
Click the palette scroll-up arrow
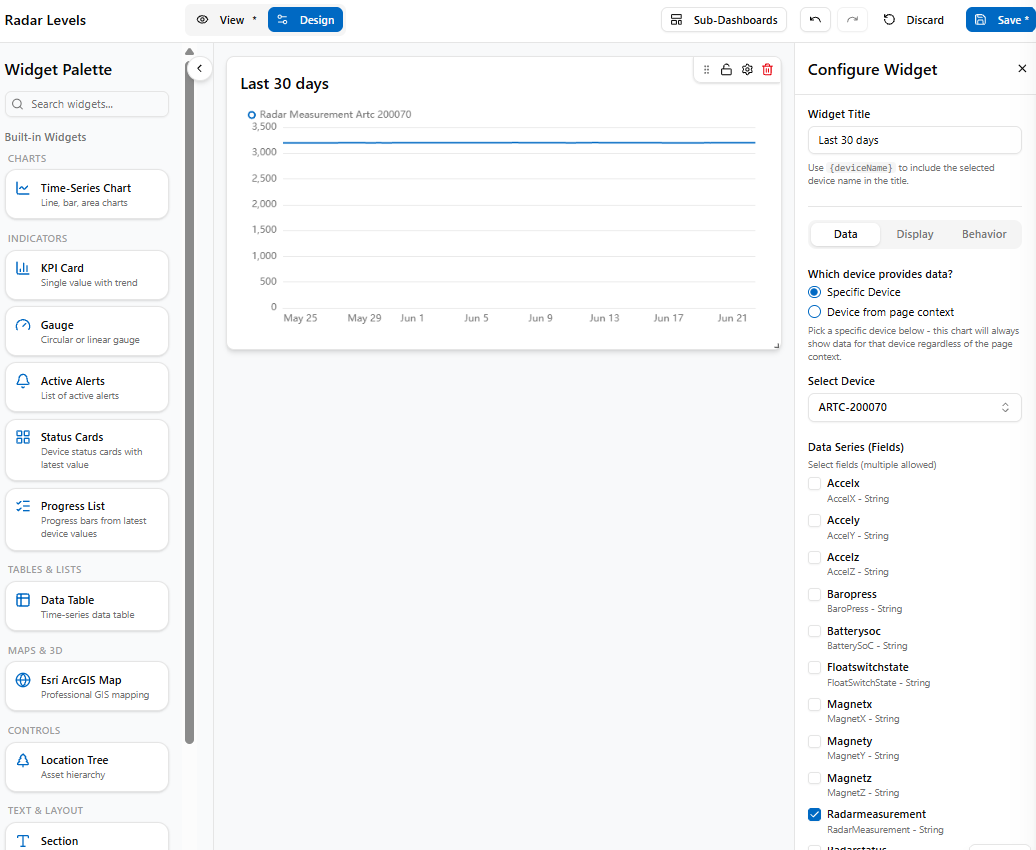tap(190, 51)
